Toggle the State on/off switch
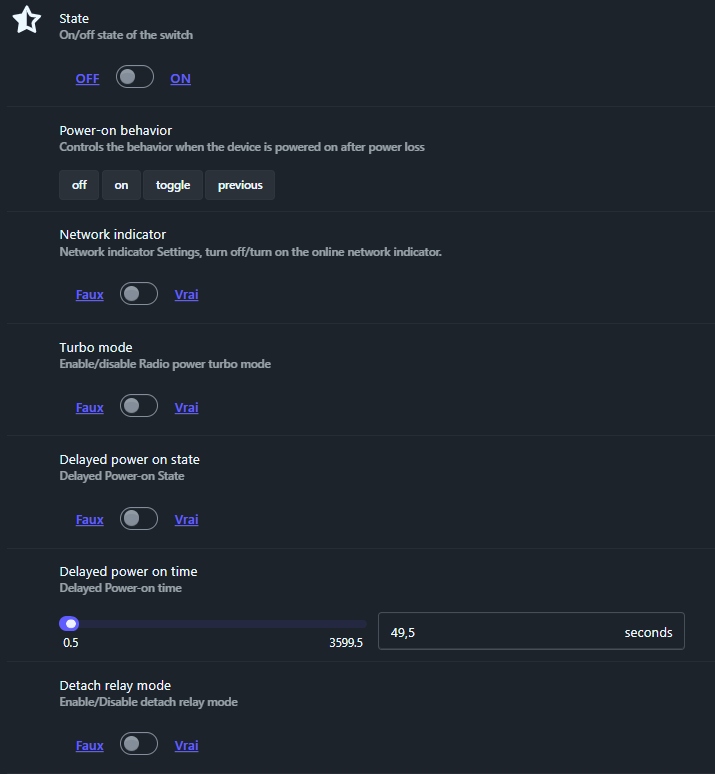Screen dimensions: 715x774 coord(135,77)
